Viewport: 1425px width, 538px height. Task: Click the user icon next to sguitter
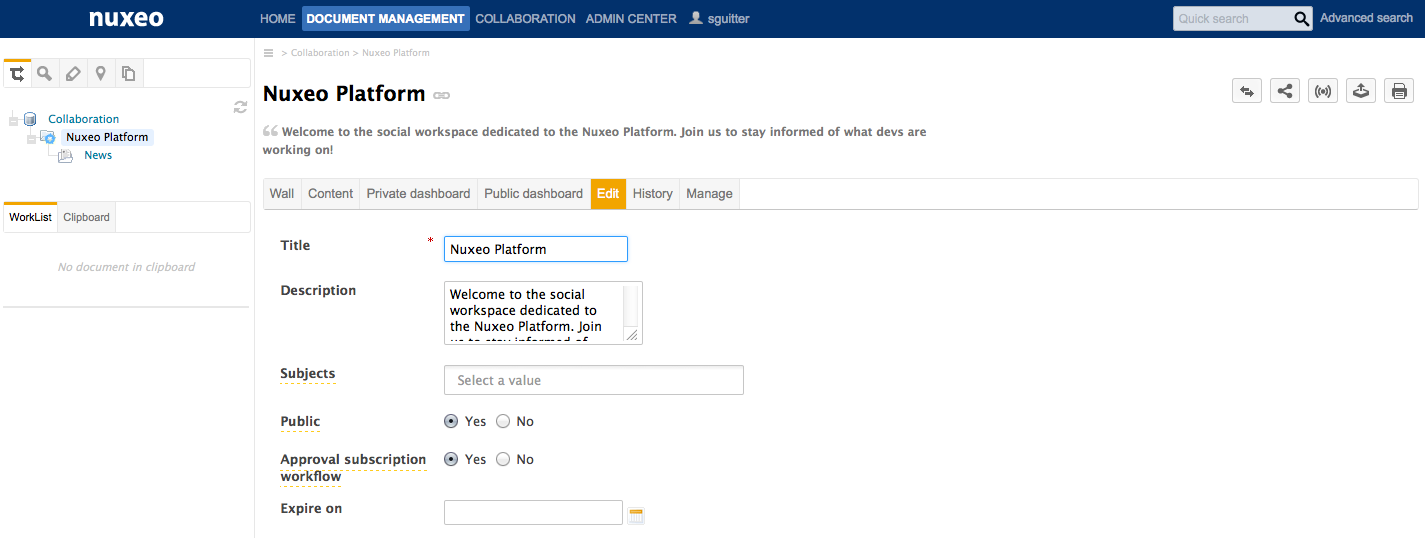[x=697, y=18]
